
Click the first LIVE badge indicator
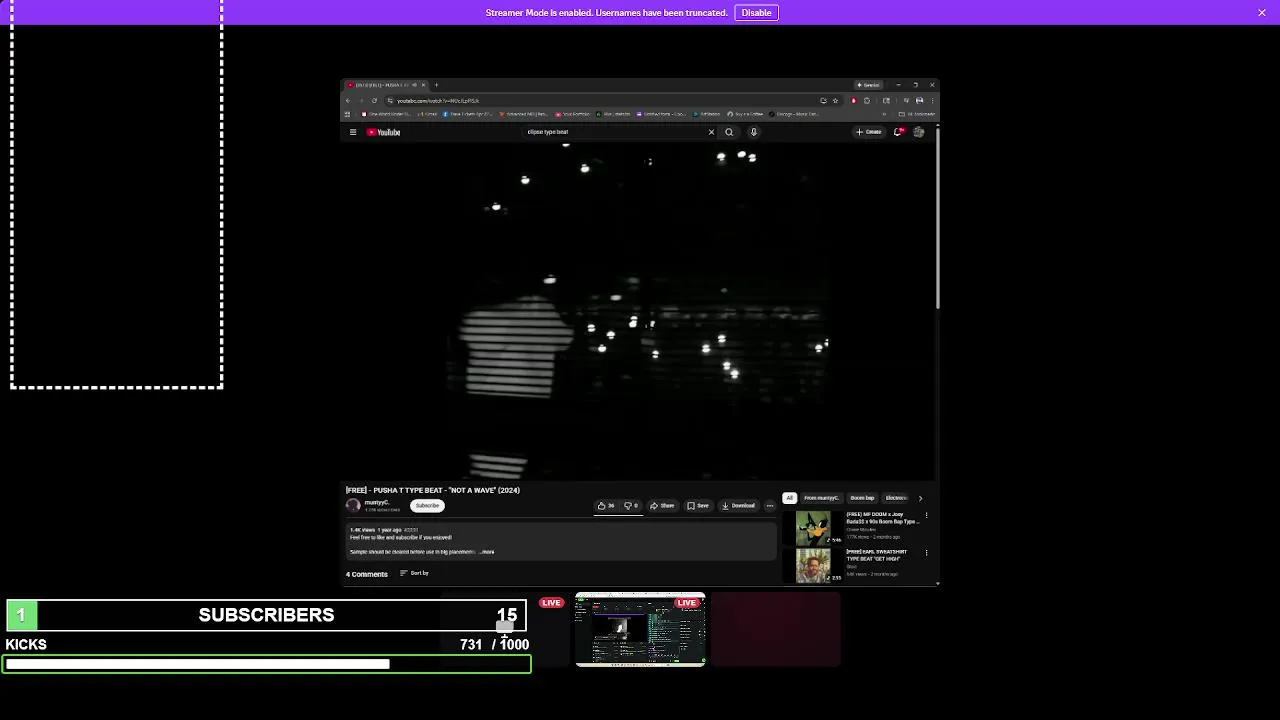551,603
